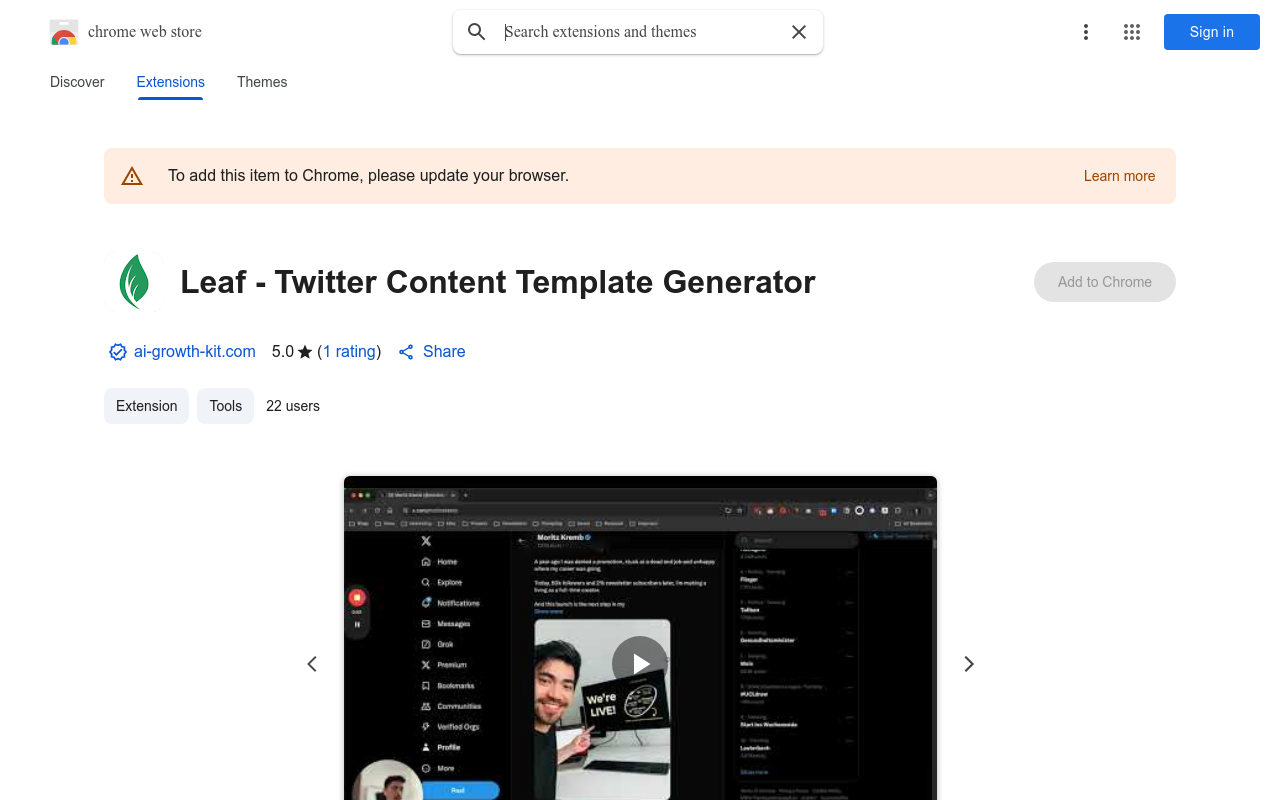Screen dimensions: 1280x800
Task: Select the Extension category chip
Action: 146,406
